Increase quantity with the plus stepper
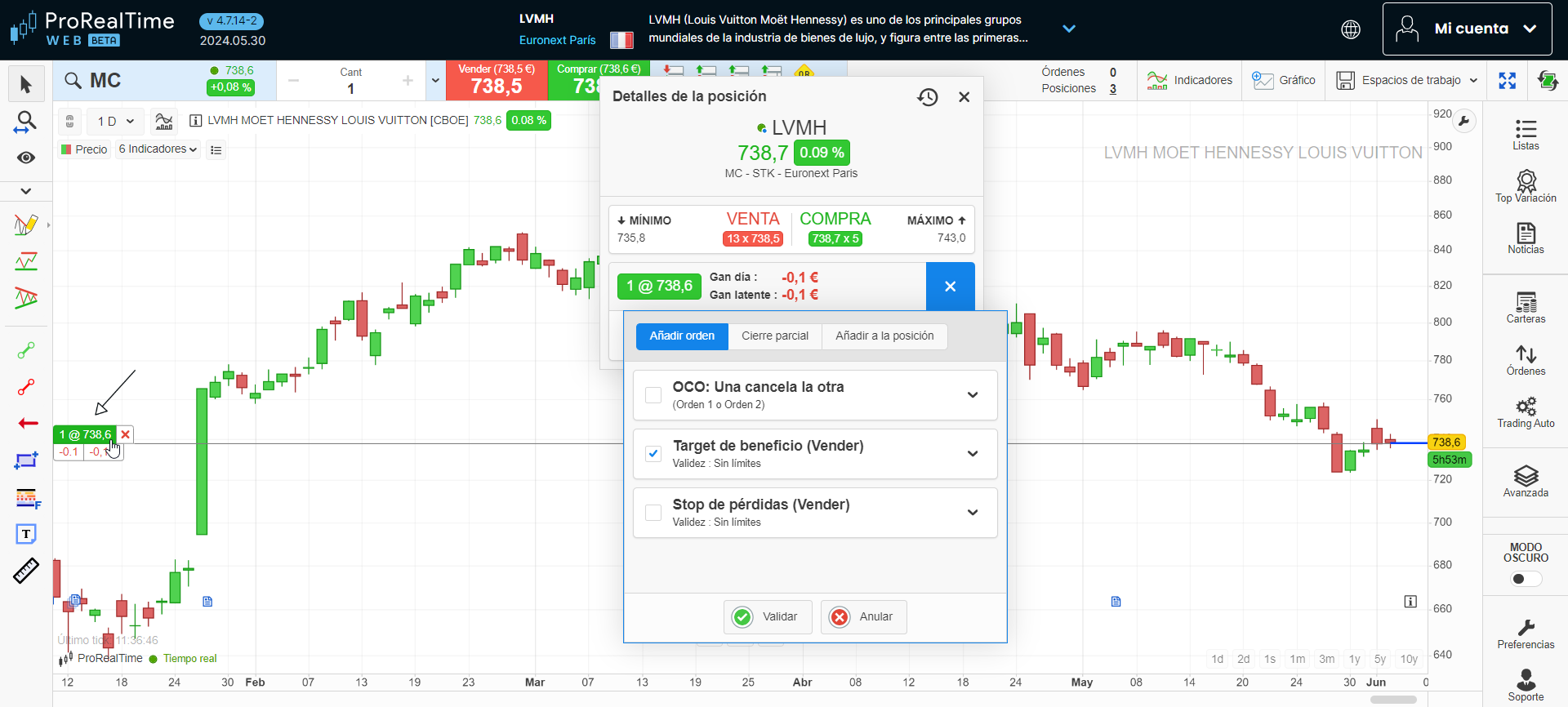This screenshot has width=1568, height=707. point(408,81)
